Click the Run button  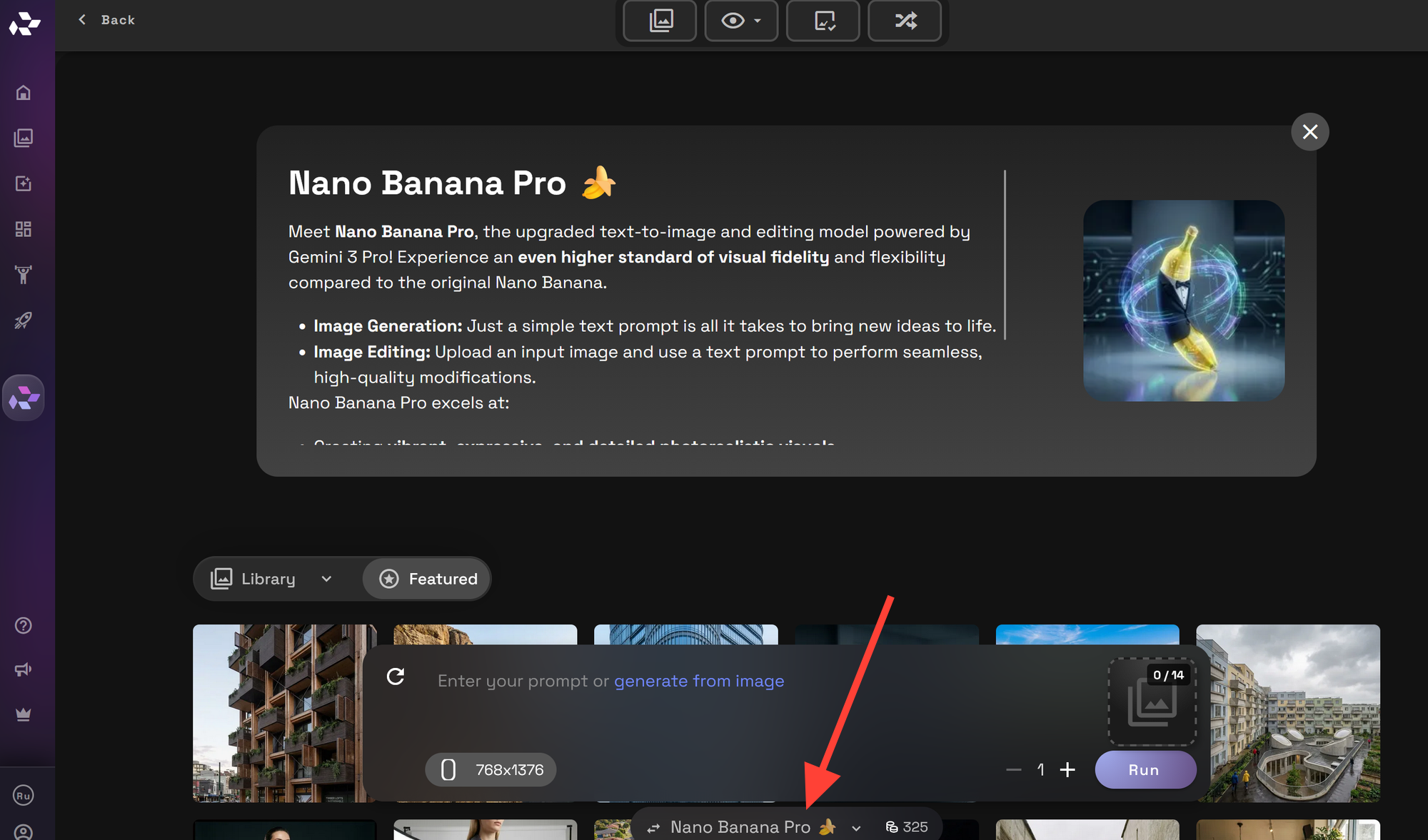[1145, 770]
